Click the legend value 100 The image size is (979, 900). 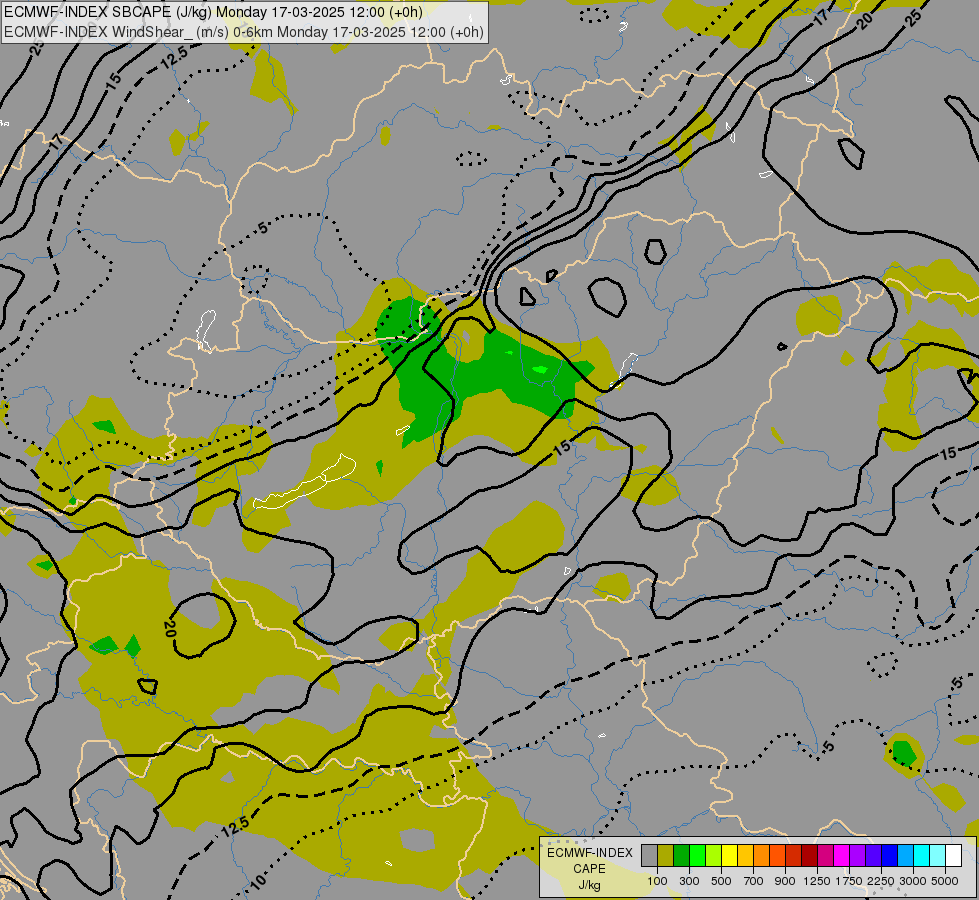click(657, 881)
